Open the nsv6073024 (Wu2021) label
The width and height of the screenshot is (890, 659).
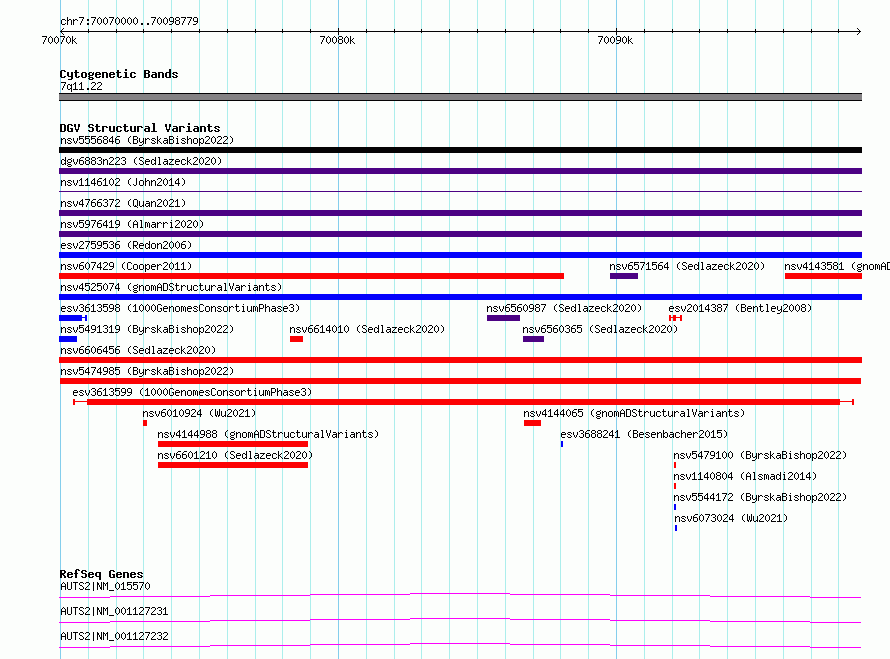click(731, 518)
